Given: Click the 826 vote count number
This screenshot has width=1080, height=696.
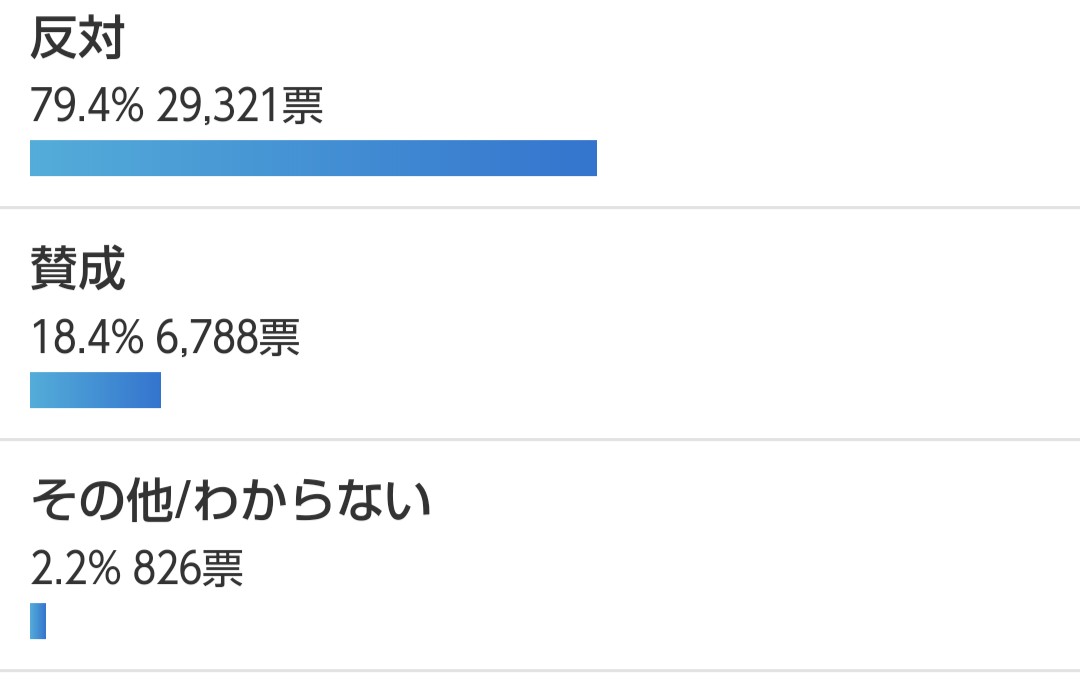Looking at the screenshot, I should (x=166, y=569).
